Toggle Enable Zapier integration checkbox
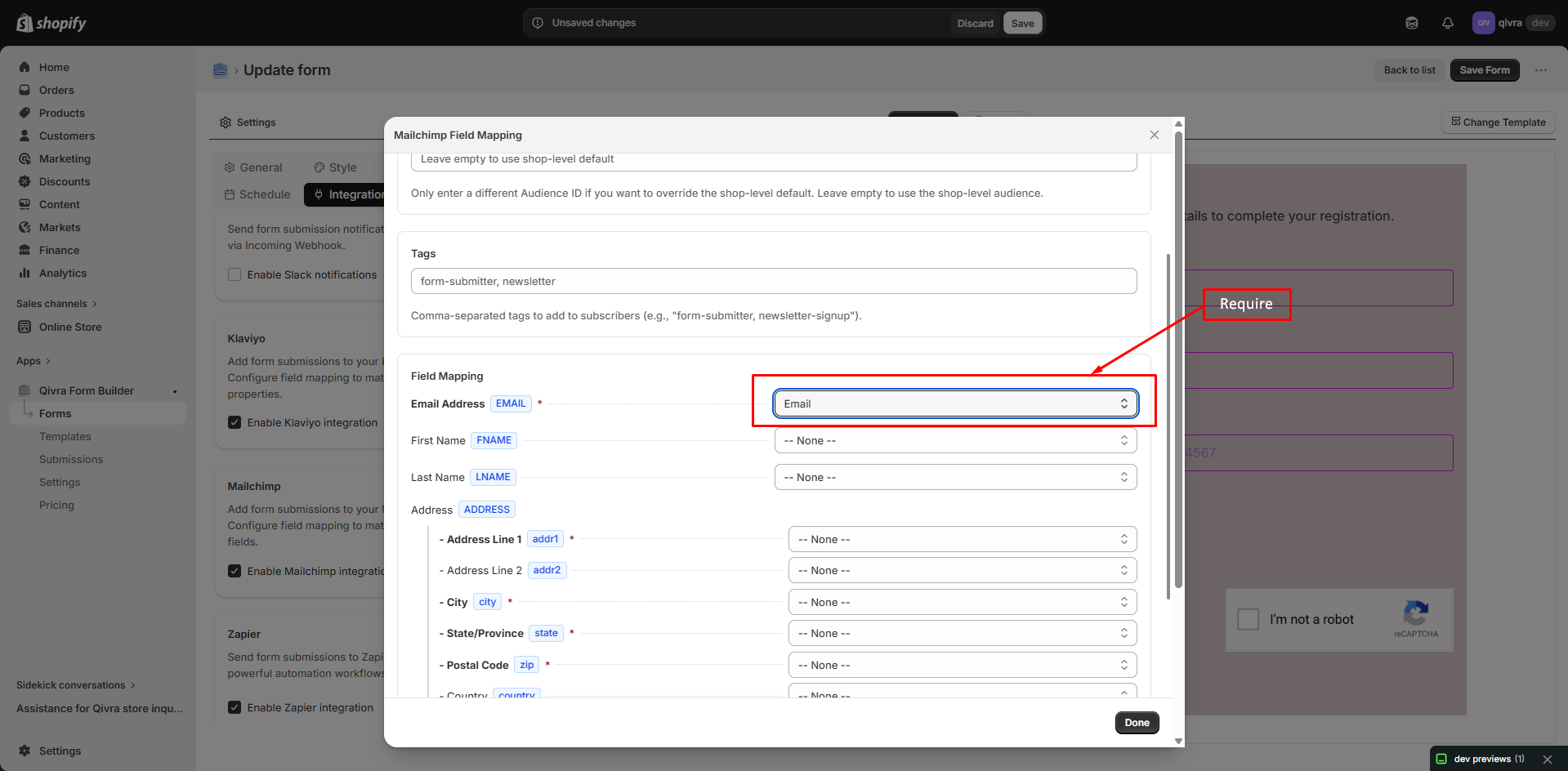This screenshot has height=771, width=1568. [x=235, y=707]
